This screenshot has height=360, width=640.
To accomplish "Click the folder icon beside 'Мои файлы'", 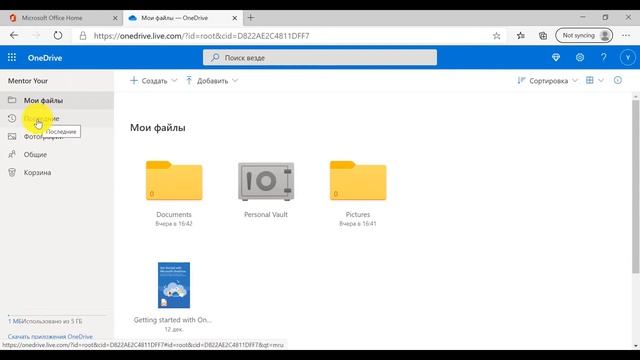I will click(x=12, y=100).
